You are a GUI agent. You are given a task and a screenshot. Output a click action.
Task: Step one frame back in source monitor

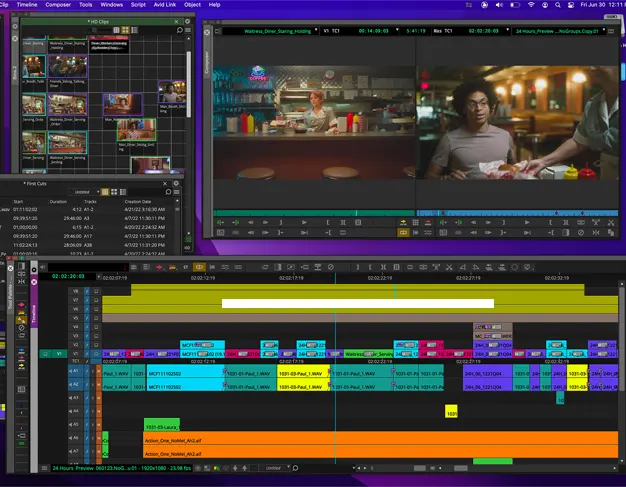point(251,222)
